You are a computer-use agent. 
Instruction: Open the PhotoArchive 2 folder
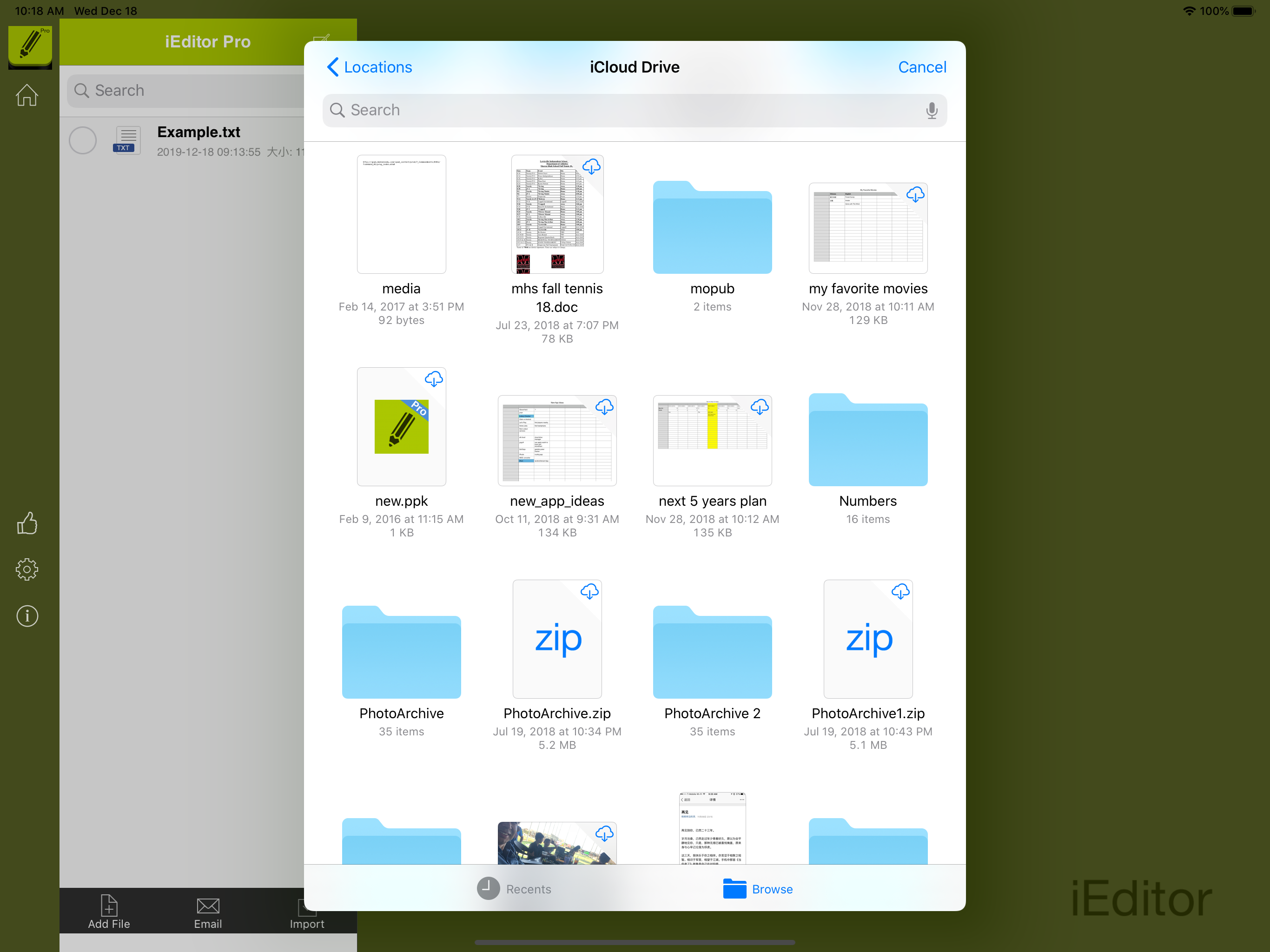click(712, 652)
